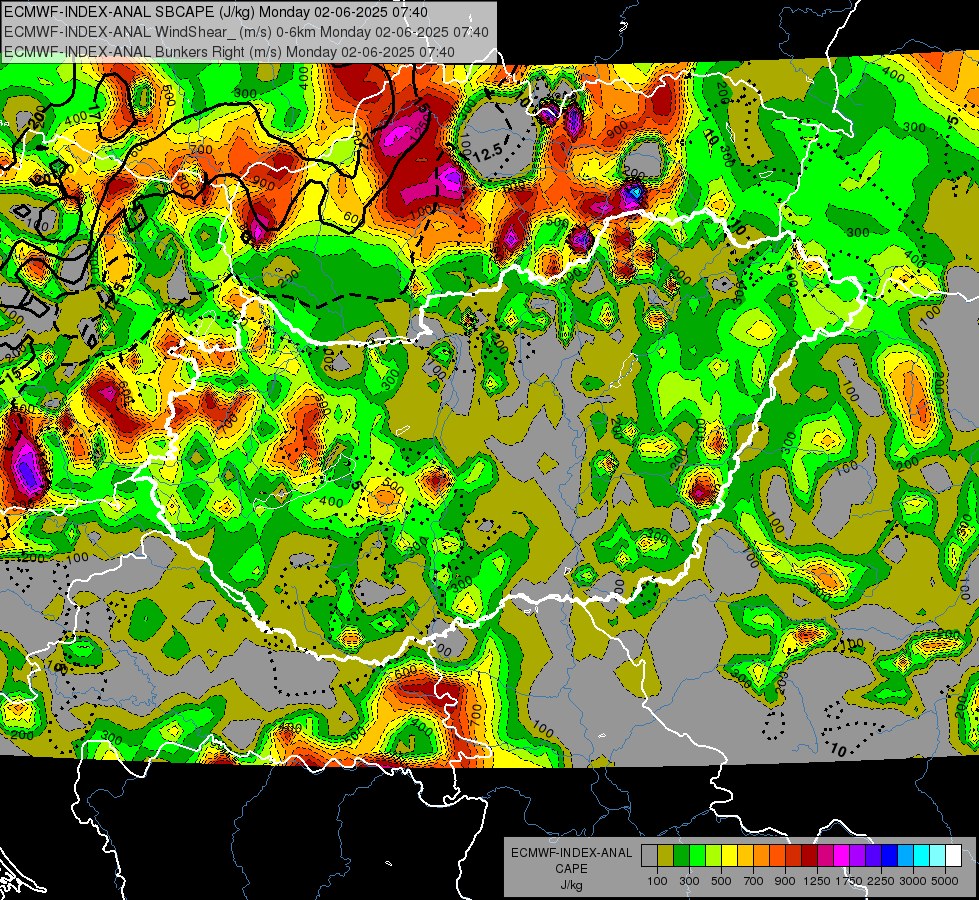Click the WindShear 0-6km header line
This screenshot has width=979, height=900.
click(x=246, y=32)
